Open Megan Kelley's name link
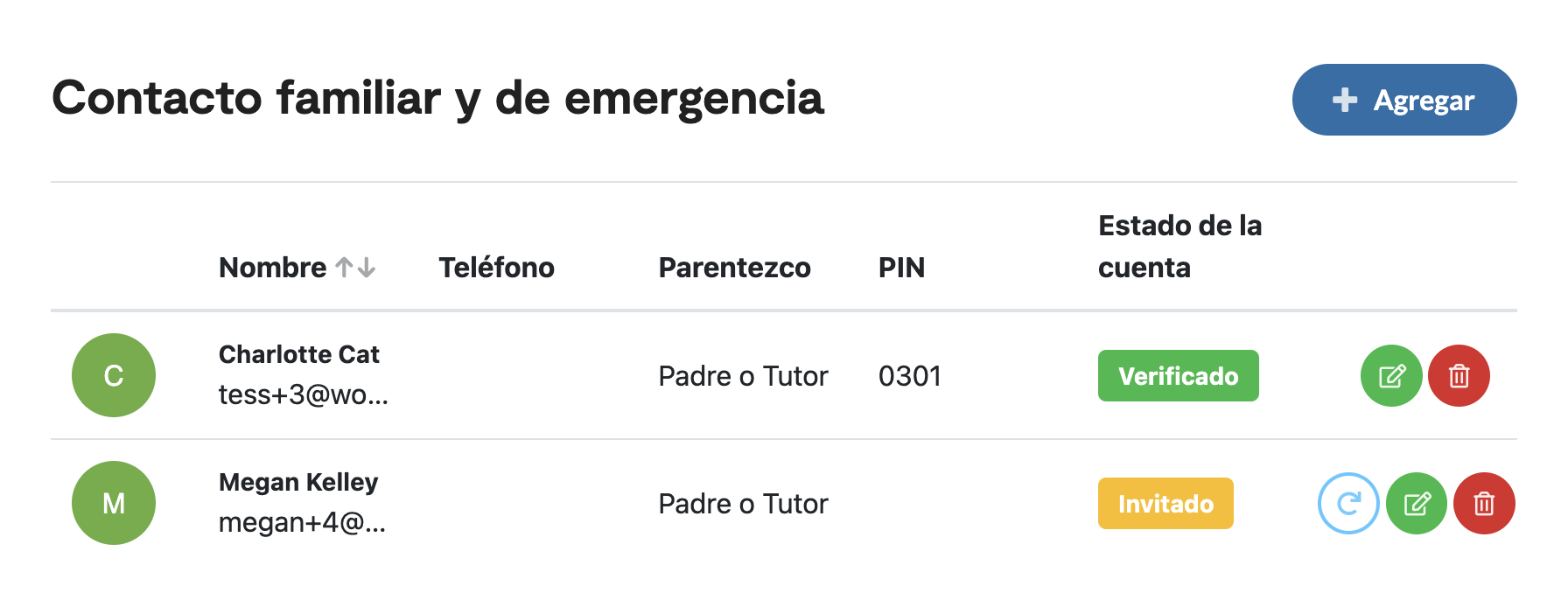 (x=298, y=482)
